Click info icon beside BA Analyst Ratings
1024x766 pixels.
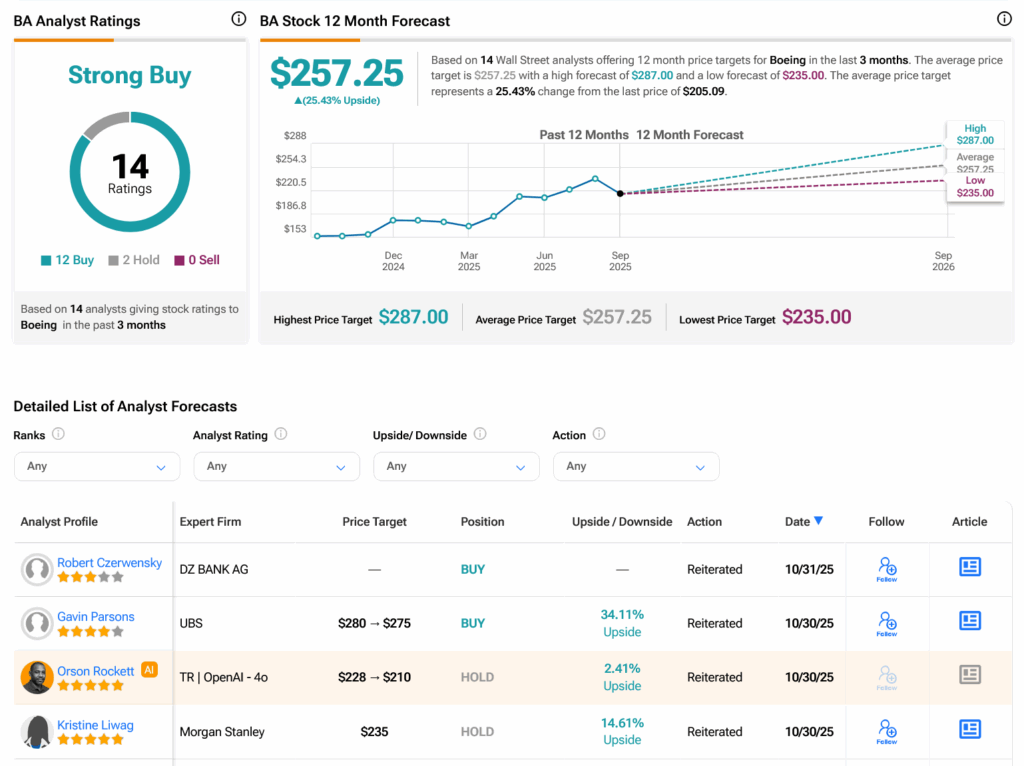238,19
